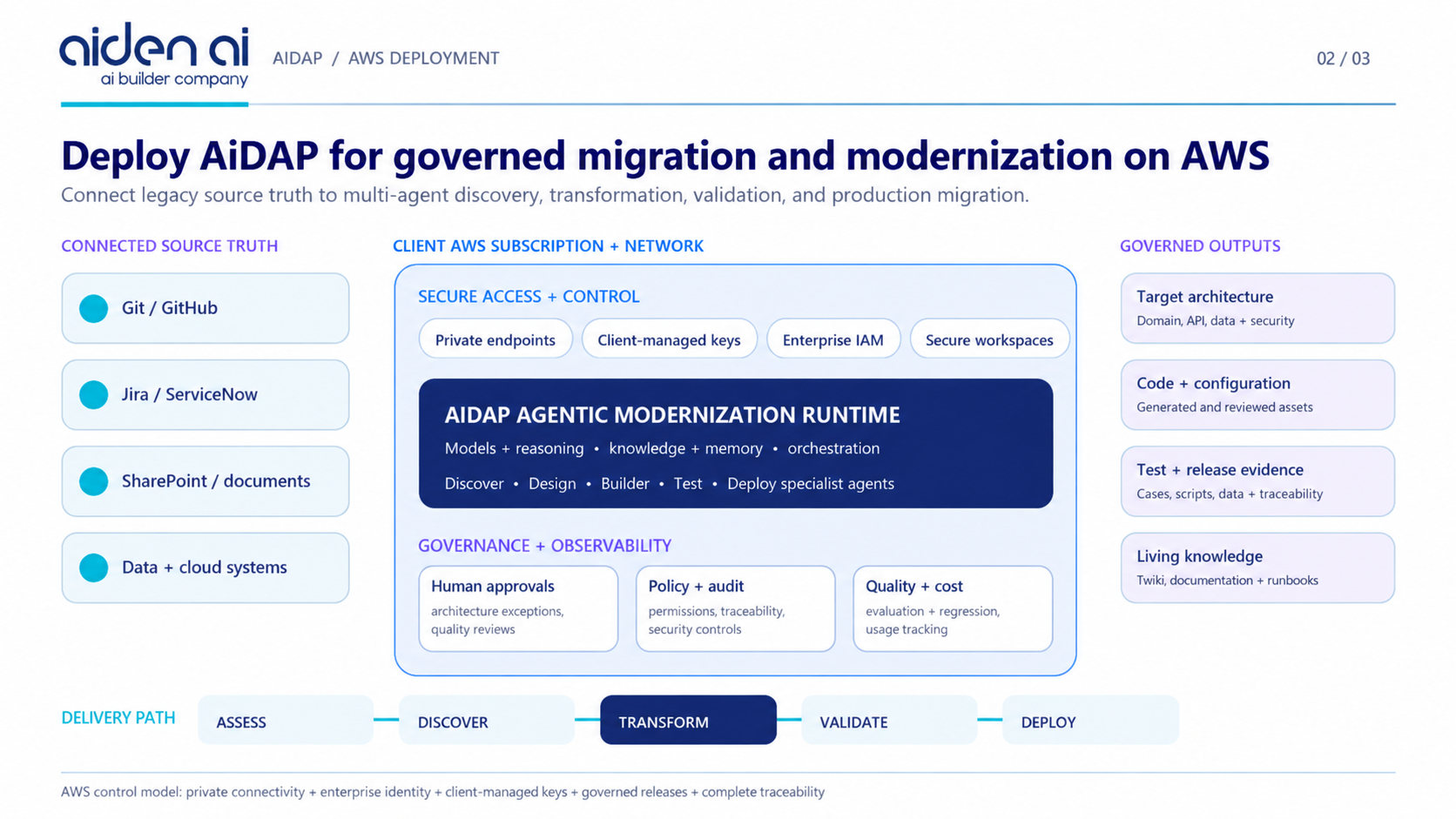Click the blue dot beside Data + cloud systems
This screenshot has height=819, width=1456.
[x=94, y=567]
